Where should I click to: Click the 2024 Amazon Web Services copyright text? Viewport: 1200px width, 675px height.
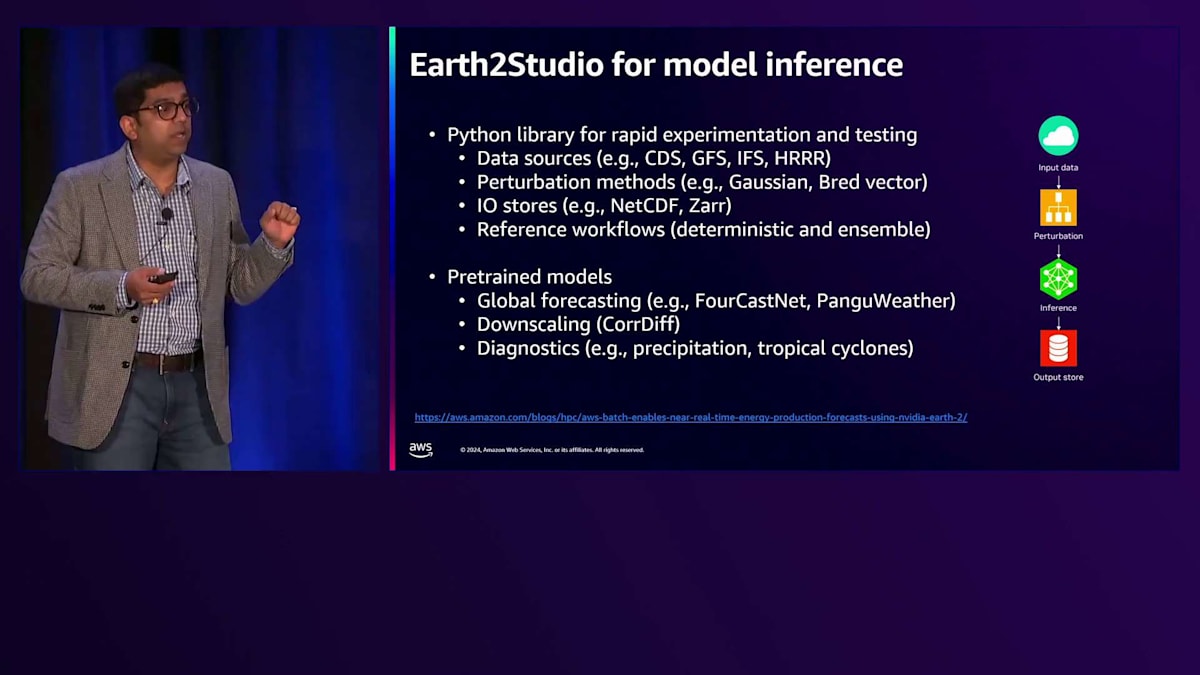tap(552, 450)
